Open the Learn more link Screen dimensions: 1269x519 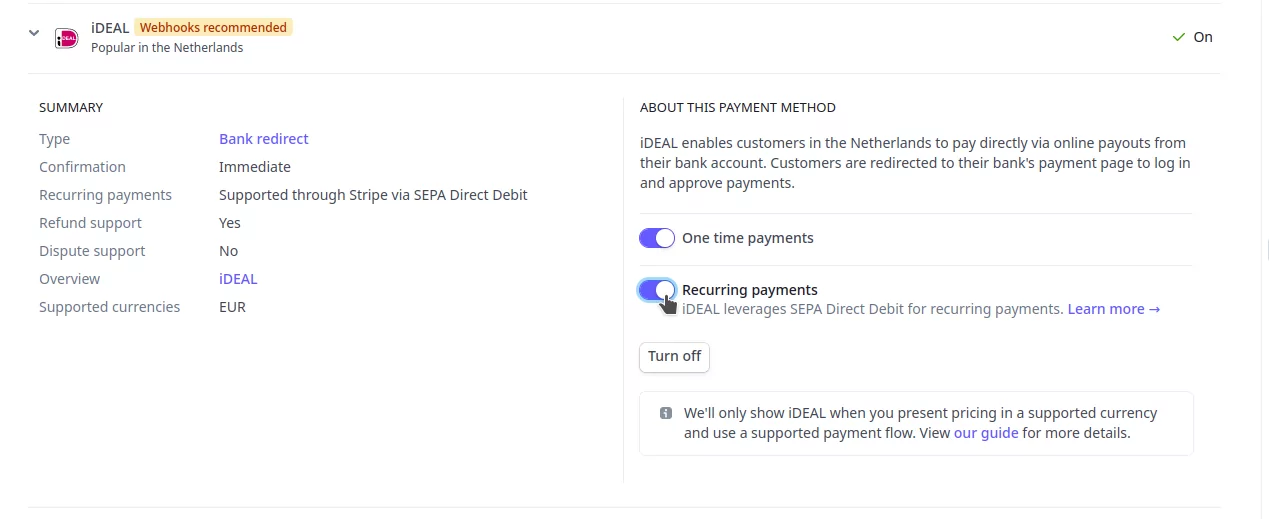[x=1114, y=309]
